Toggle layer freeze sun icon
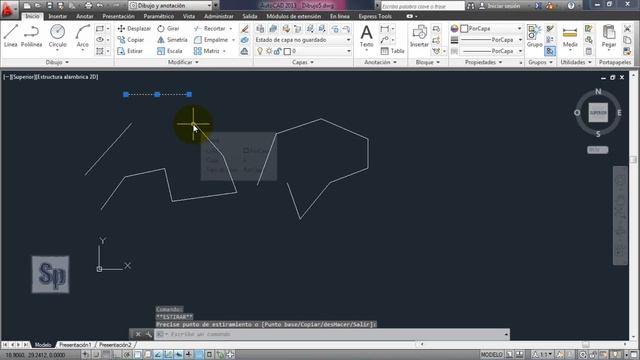 pos(269,51)
